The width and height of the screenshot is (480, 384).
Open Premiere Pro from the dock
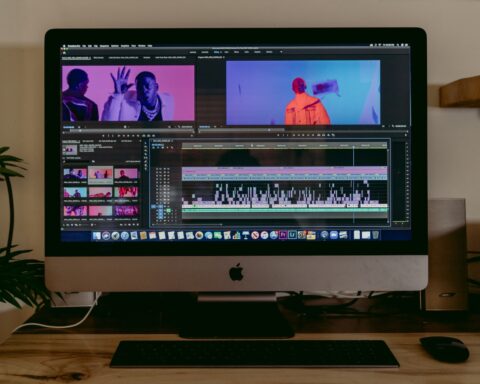tap(283, 235)
